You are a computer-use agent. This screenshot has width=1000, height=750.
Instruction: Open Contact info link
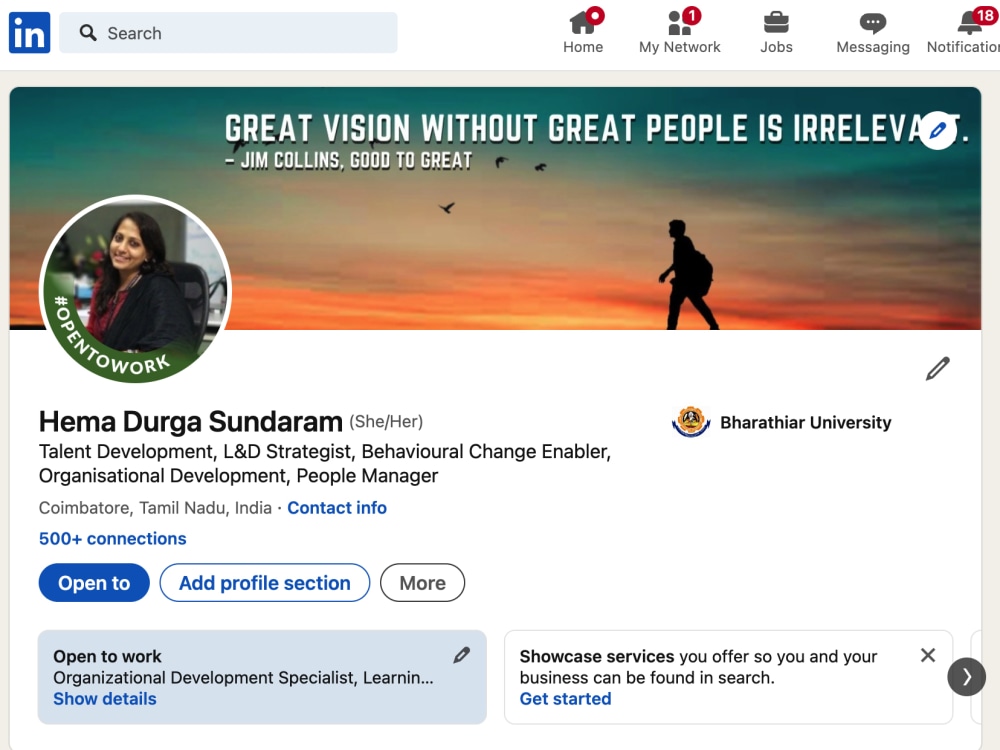pyautogui.click(x=337, y=508)
